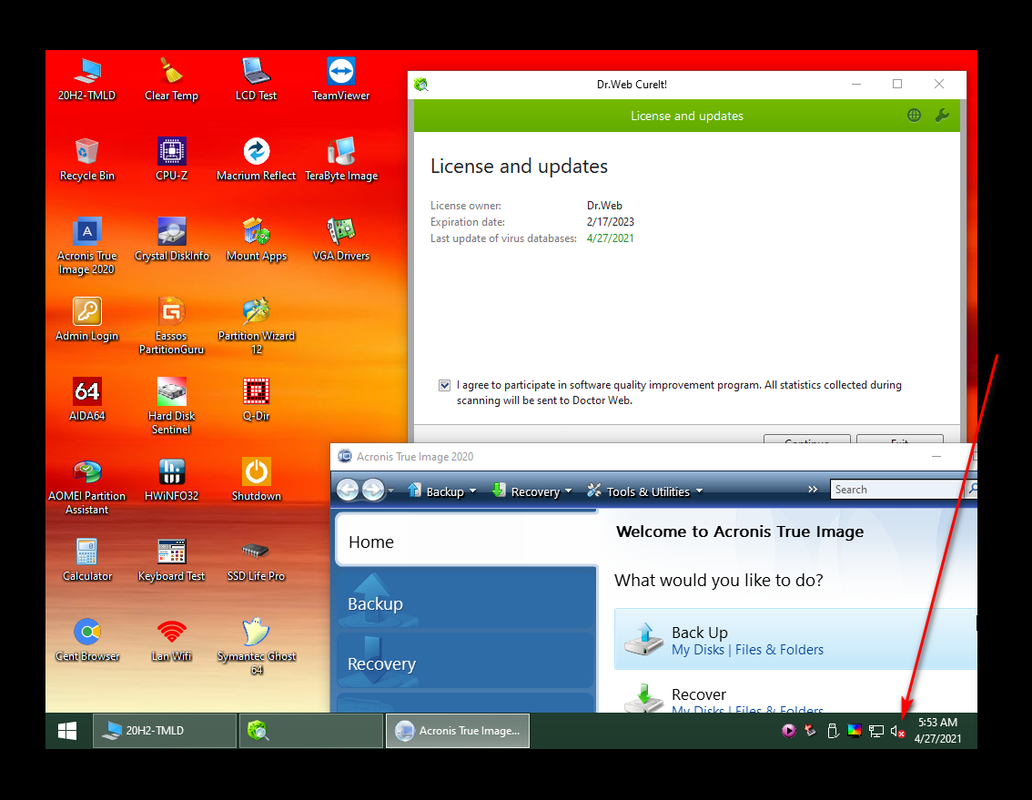The image size is (1032, 800).
Task: Select the TeraByte Image icon
Action: (341, 159)
